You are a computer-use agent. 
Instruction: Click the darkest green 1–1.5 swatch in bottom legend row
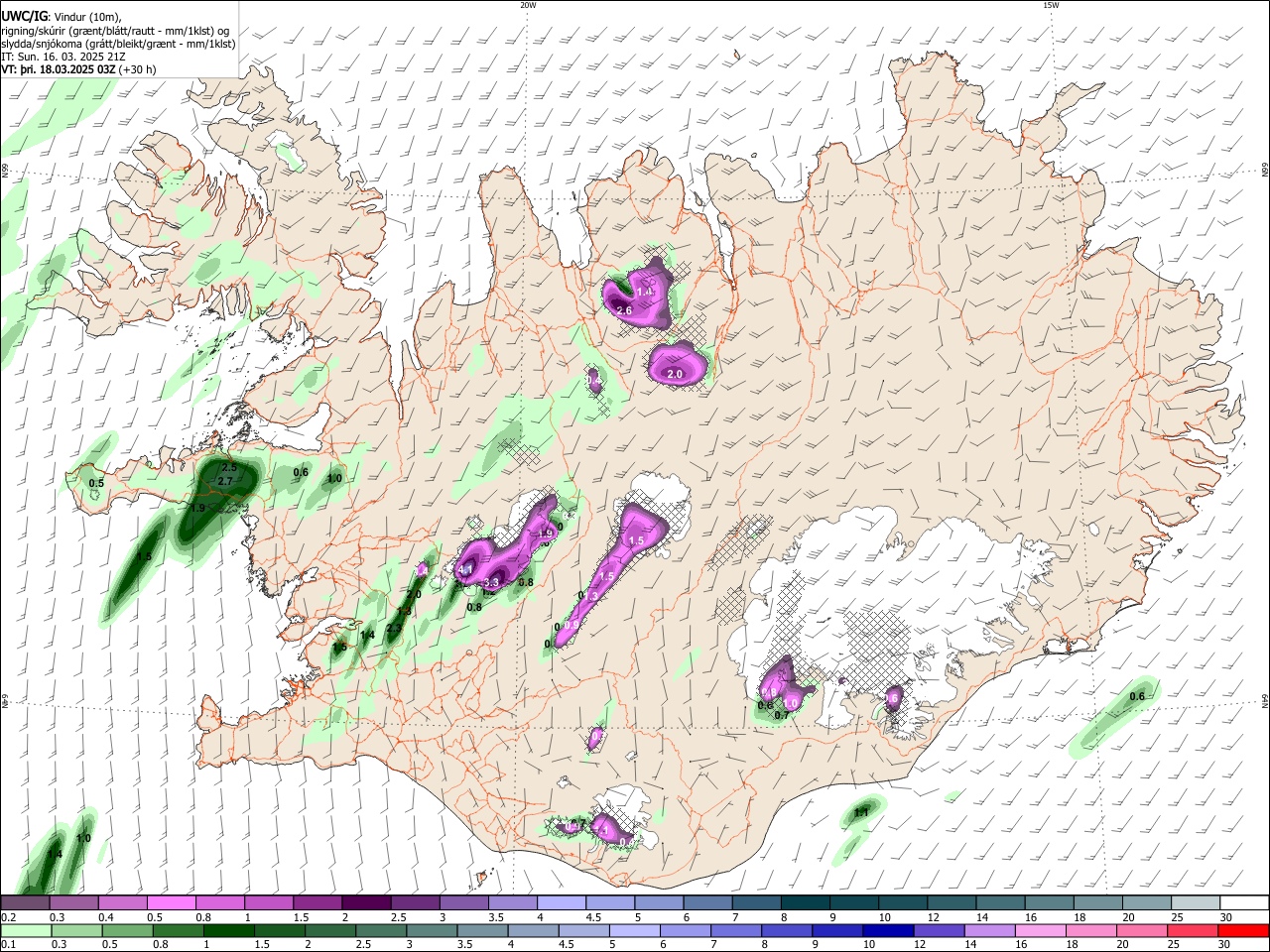[228, 930]
